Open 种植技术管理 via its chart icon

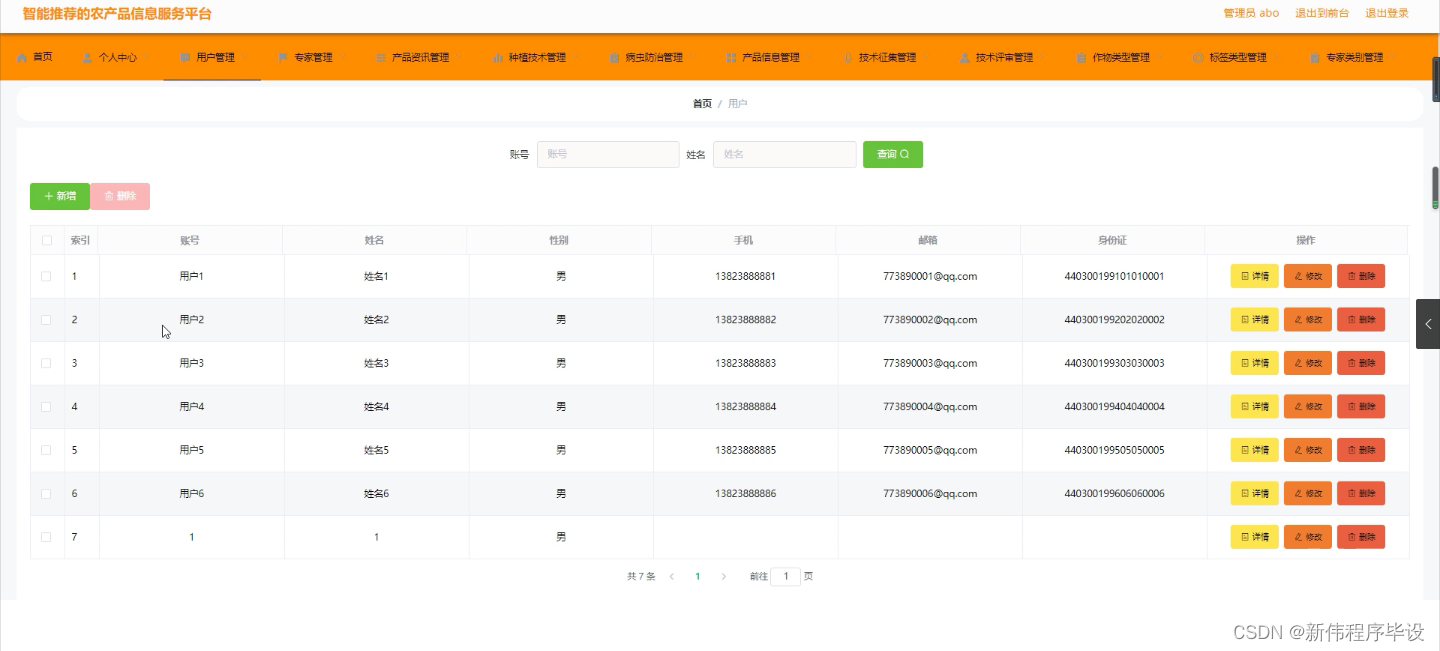[497, 57]
